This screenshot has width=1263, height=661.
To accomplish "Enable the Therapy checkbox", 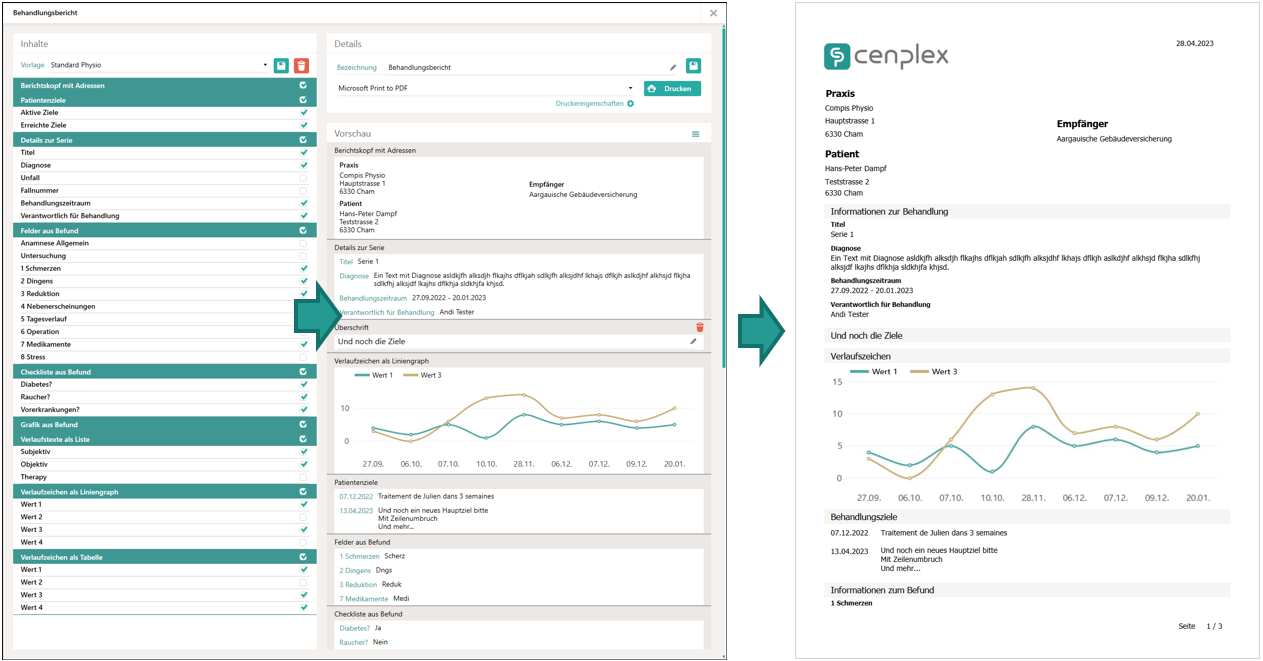I will pos(303,477).
